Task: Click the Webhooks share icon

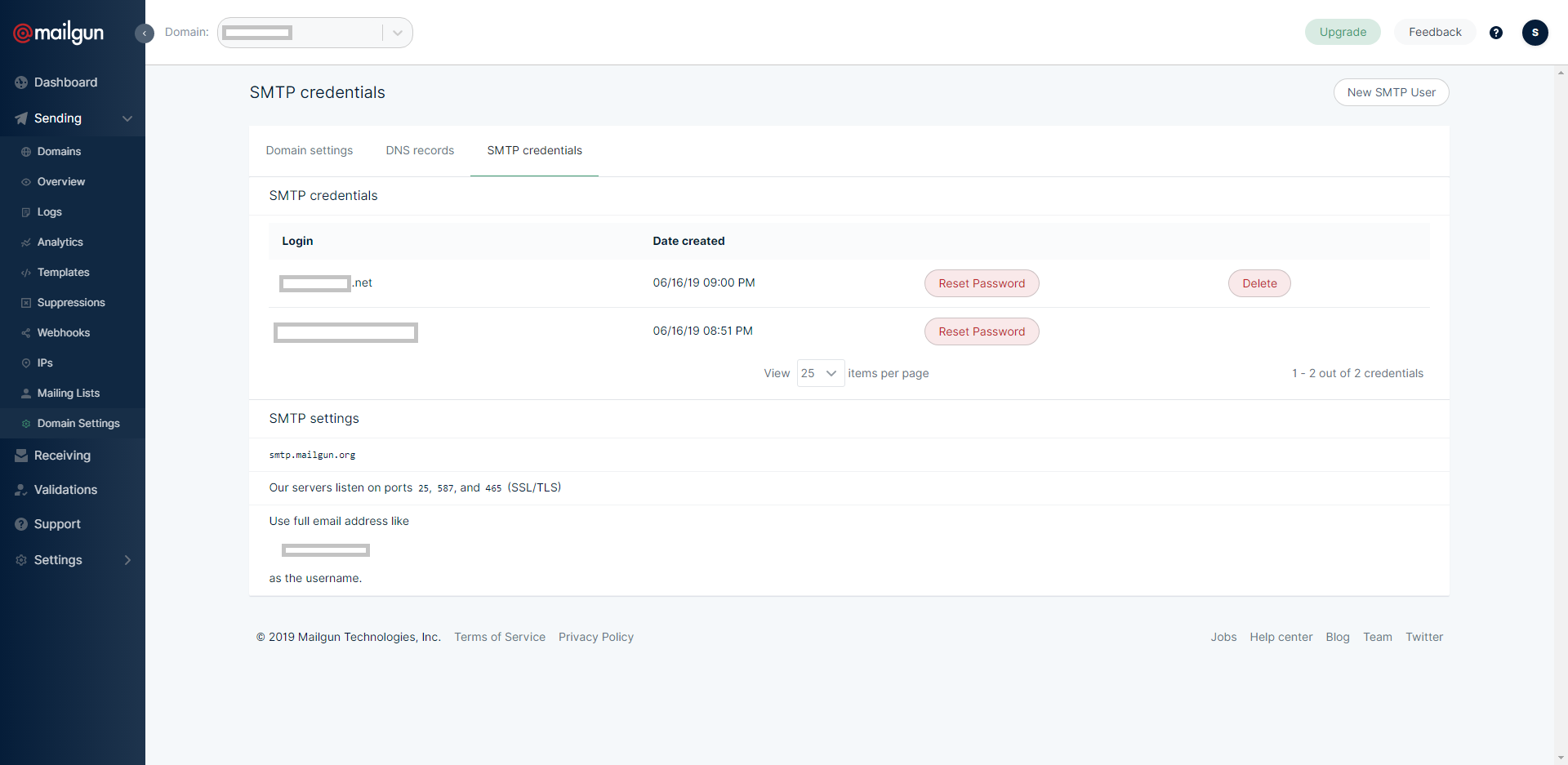Action: click(x=26, y=333)
